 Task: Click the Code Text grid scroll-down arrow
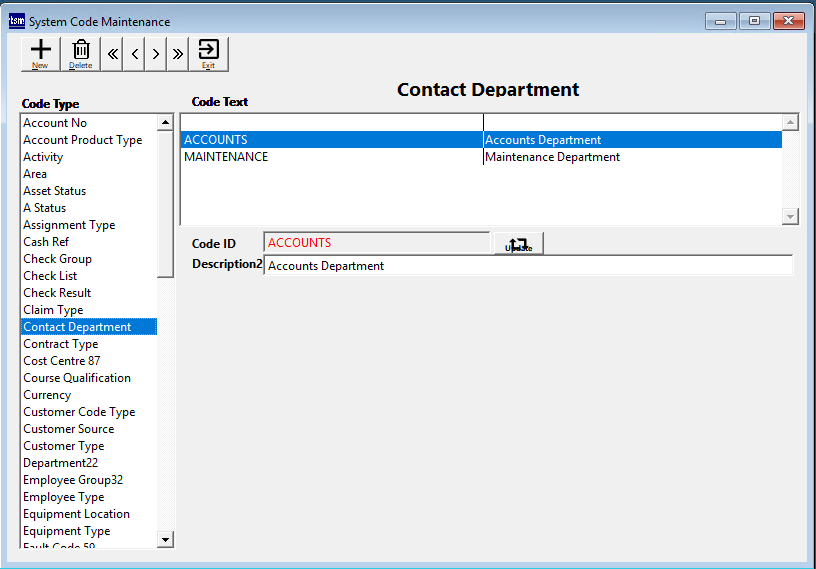click(790, 217)
